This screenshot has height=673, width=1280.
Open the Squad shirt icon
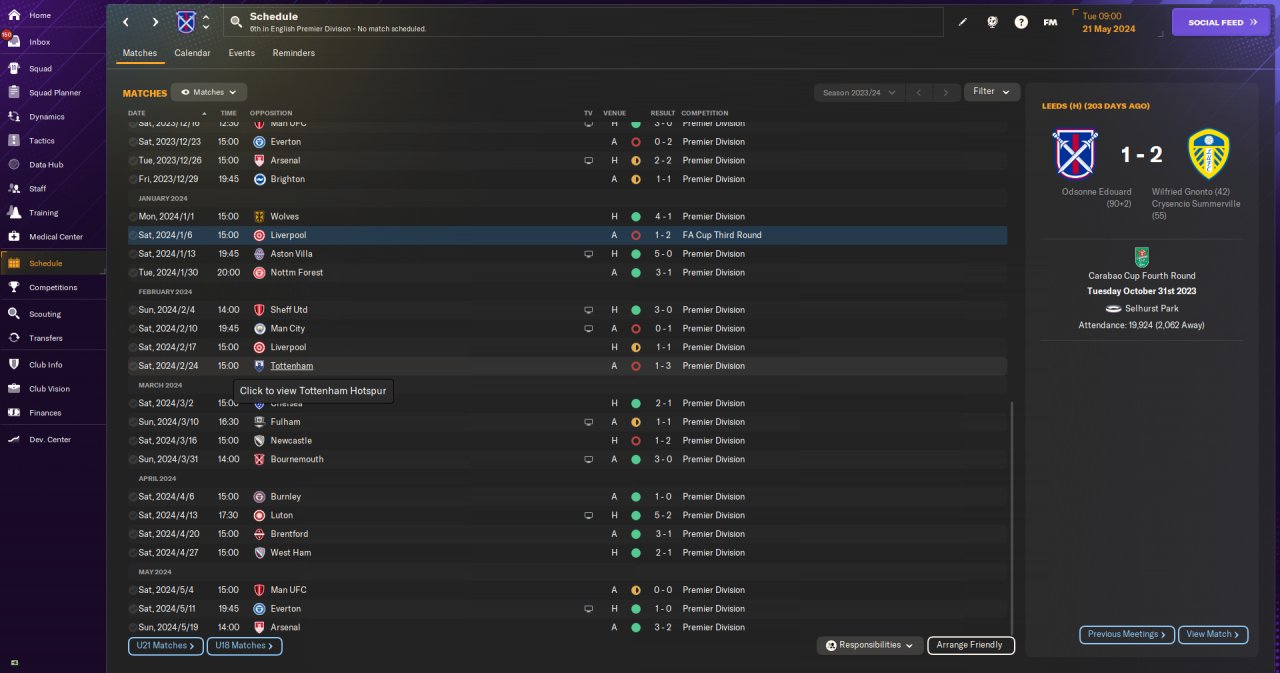[x=14, y=69]
